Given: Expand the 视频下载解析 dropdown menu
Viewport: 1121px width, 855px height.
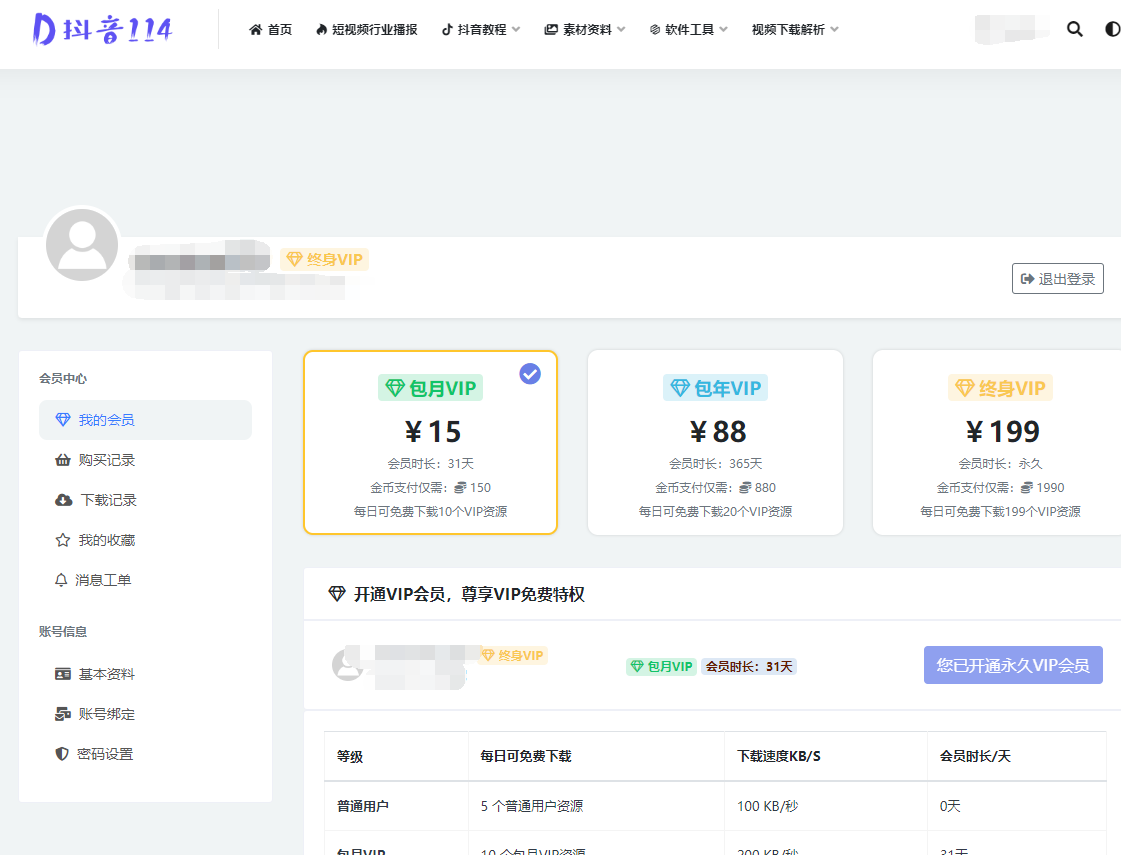Looking at the screenshot, I should coord(795,29).
